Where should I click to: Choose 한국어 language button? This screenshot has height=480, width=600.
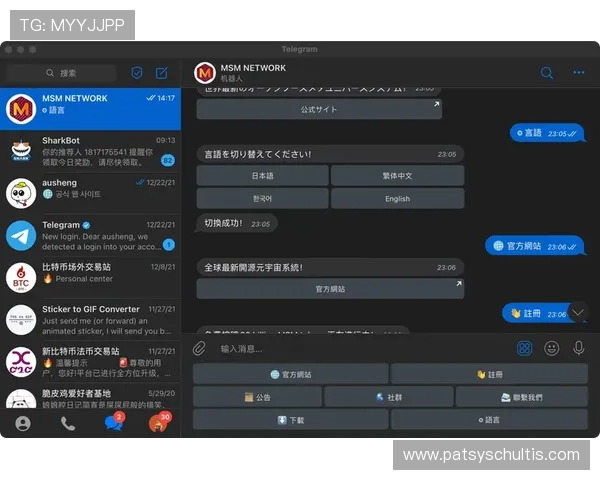pyautogui.click(x=262, y=199)
